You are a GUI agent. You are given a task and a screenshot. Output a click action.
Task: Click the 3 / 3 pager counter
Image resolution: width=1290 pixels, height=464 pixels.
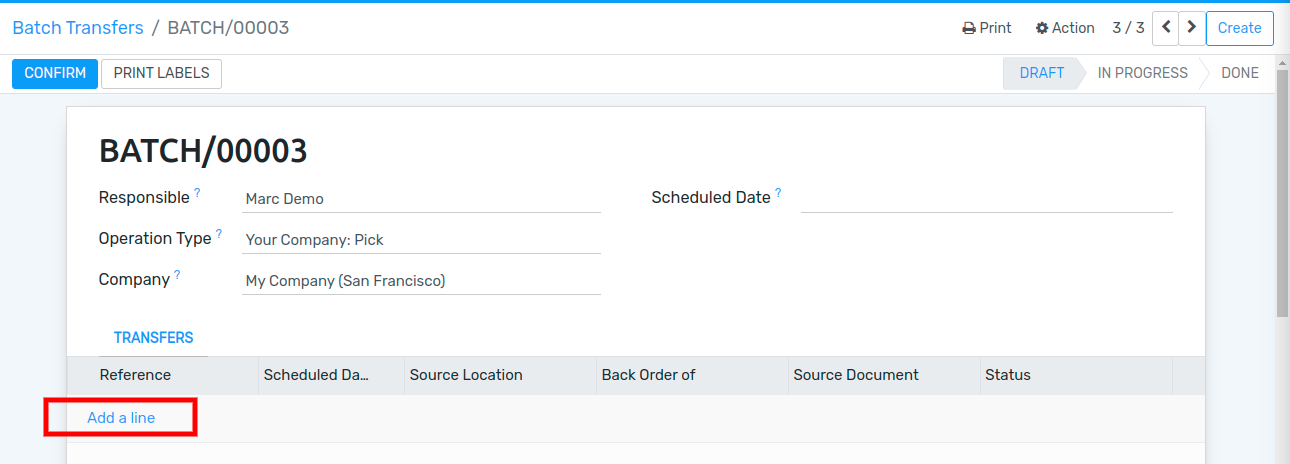(x=1128, y=28)
